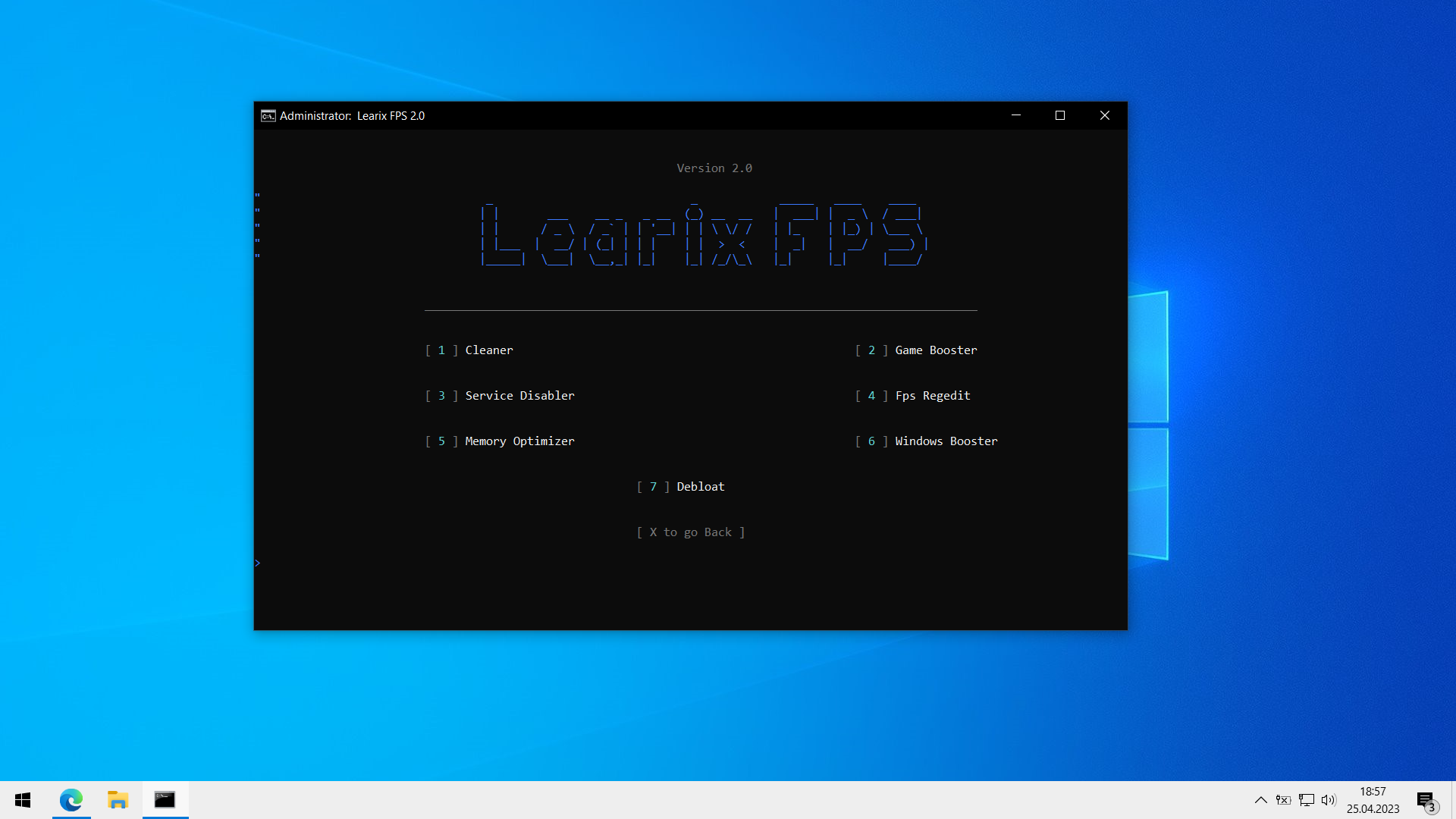1456x819 pixels.
Task: Click the command prompt taskbar icon
Action: tap(165, 800)
